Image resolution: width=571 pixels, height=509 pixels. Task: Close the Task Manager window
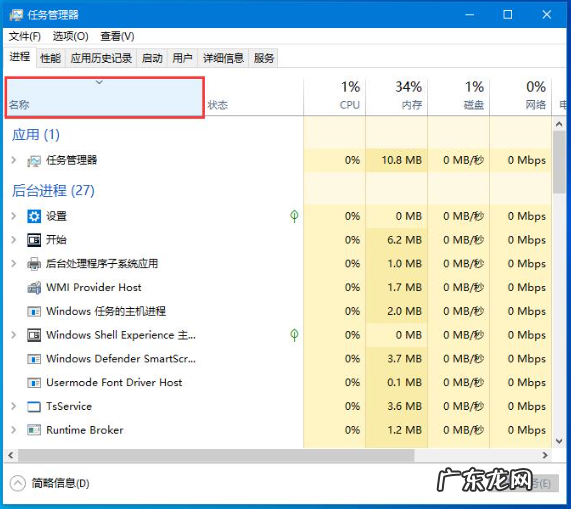point(546,15)
